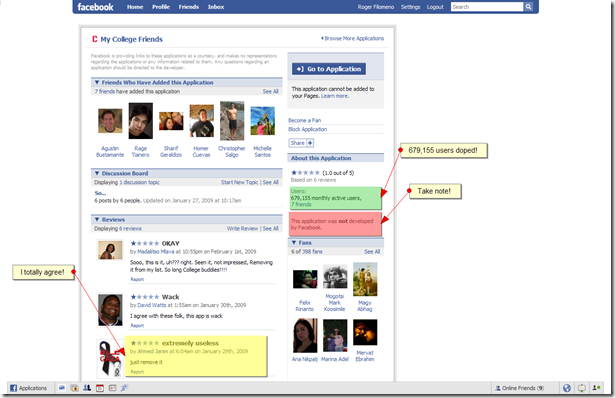Click Rage Tianero profile photo
Image resolution: width=615 pixels, height=398 pixels.
point(140,121)
